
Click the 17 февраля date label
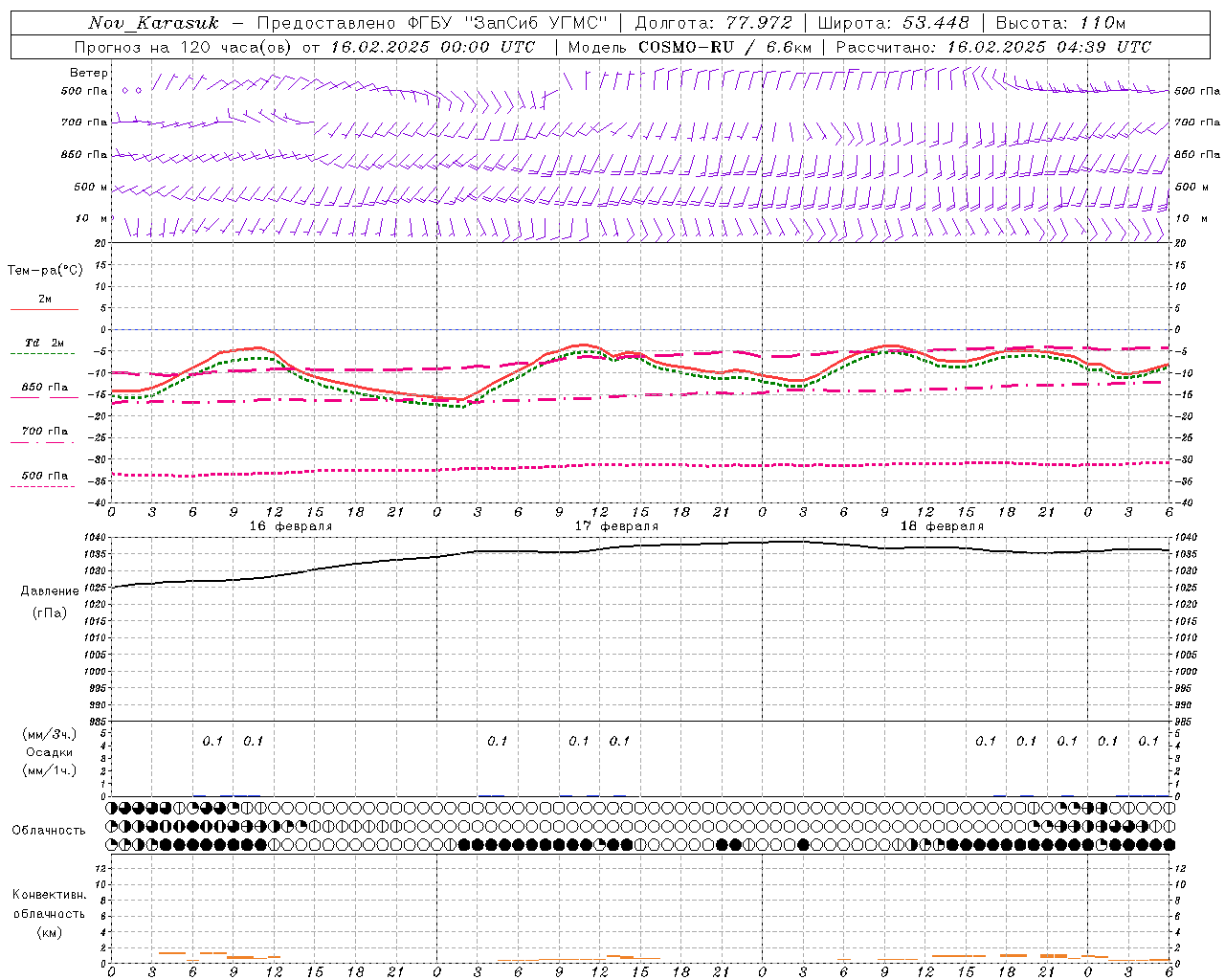tap(616, 526)
